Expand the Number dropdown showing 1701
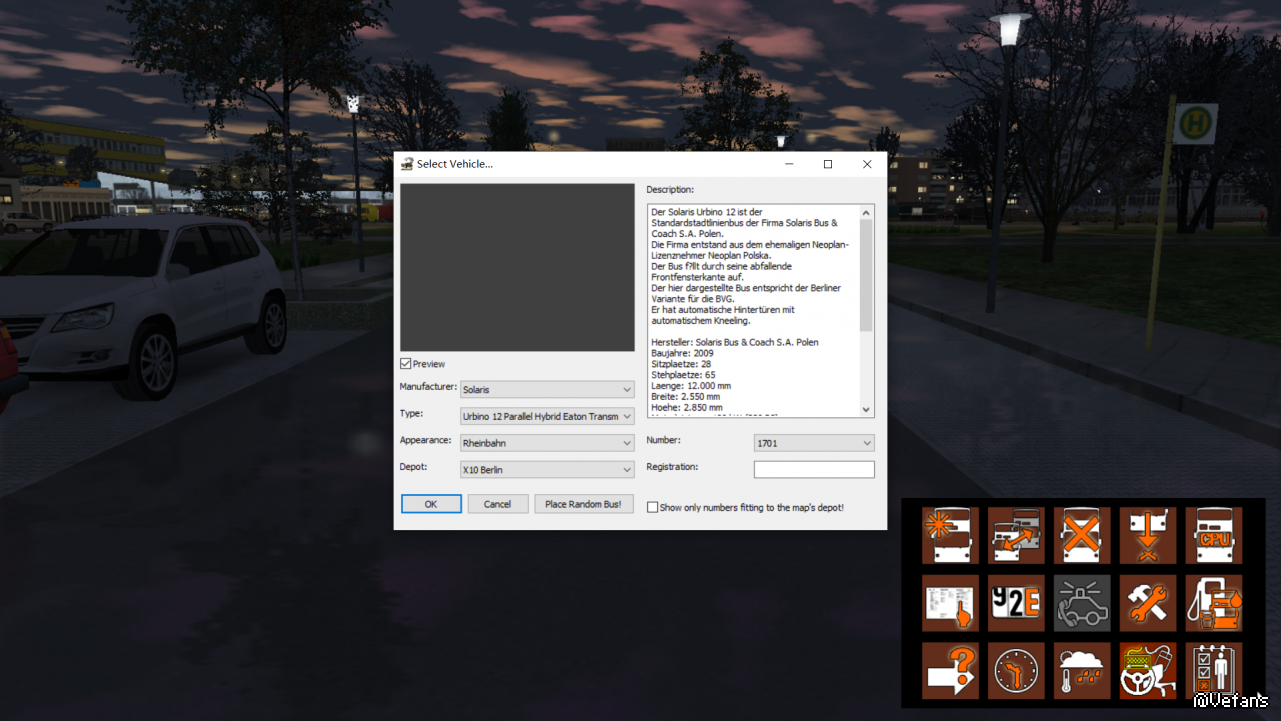The image size is (1281, 721). (813, 443)
